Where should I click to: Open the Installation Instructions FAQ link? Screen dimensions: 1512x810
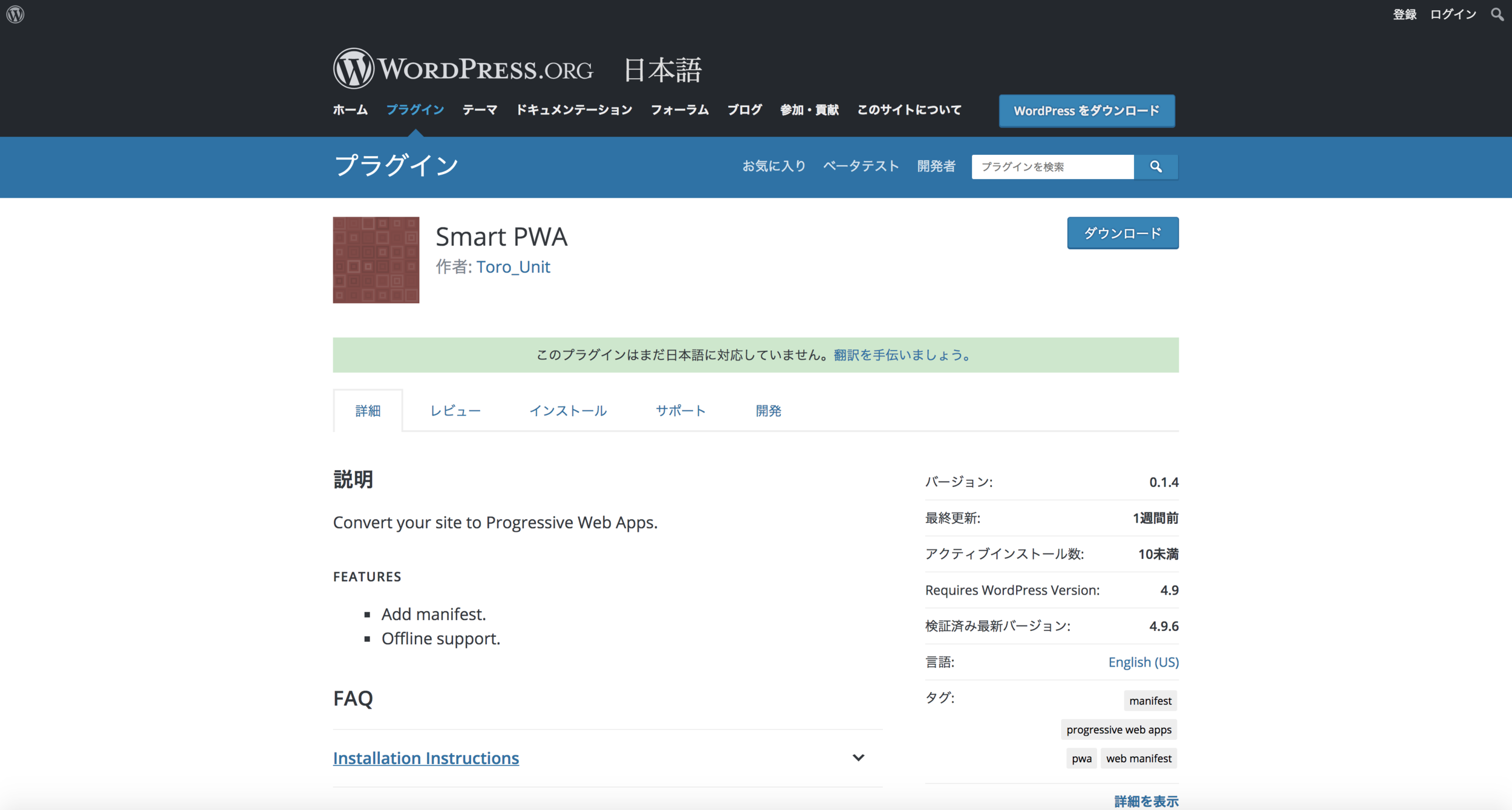(x=426, y=757)
